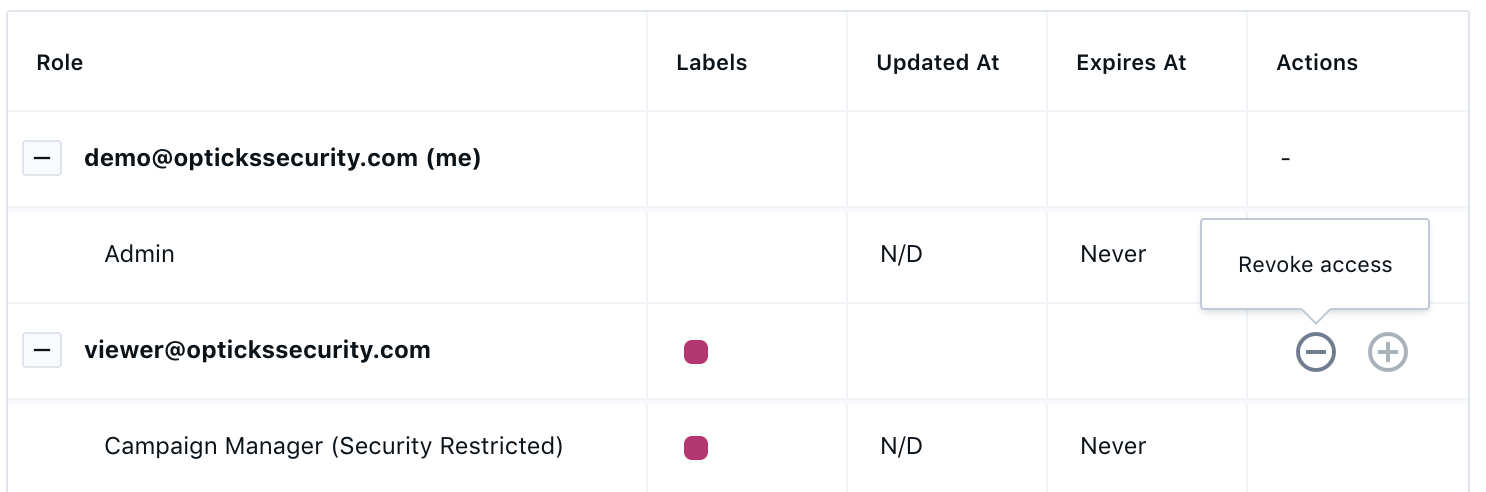The width and height of the screenshot is (1486, 492).
Task: Collapse the viewer@optickssecurity.com user row
Action: pos(42,350)
